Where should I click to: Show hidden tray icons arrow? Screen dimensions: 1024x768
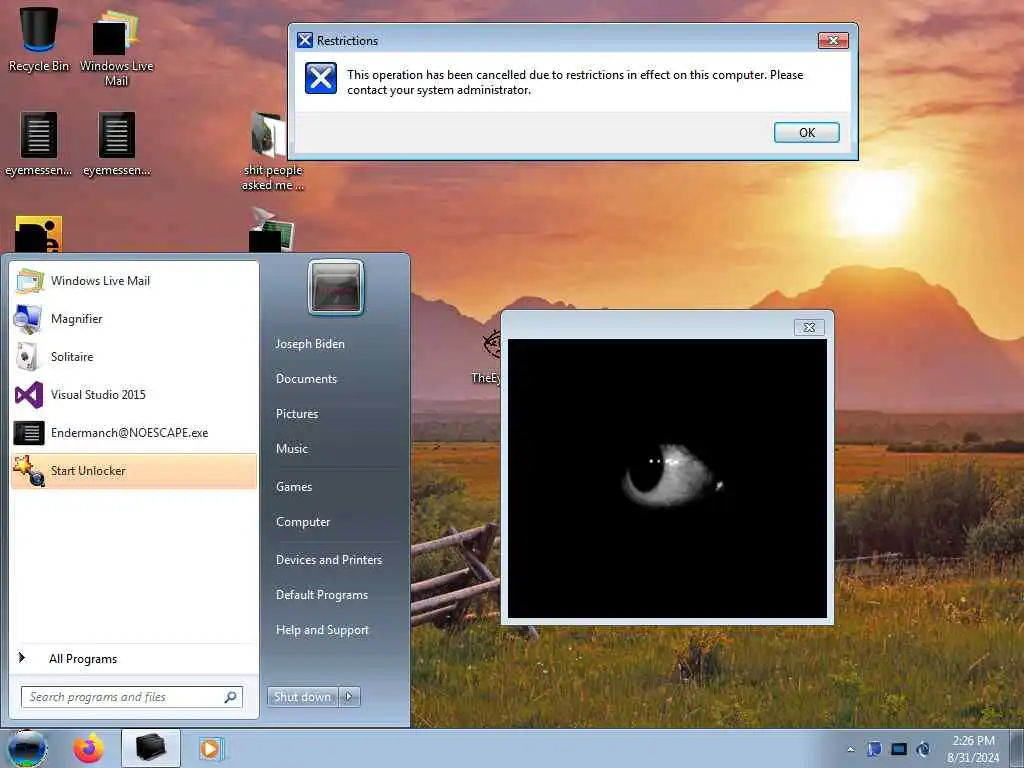[x=850, y=750]
